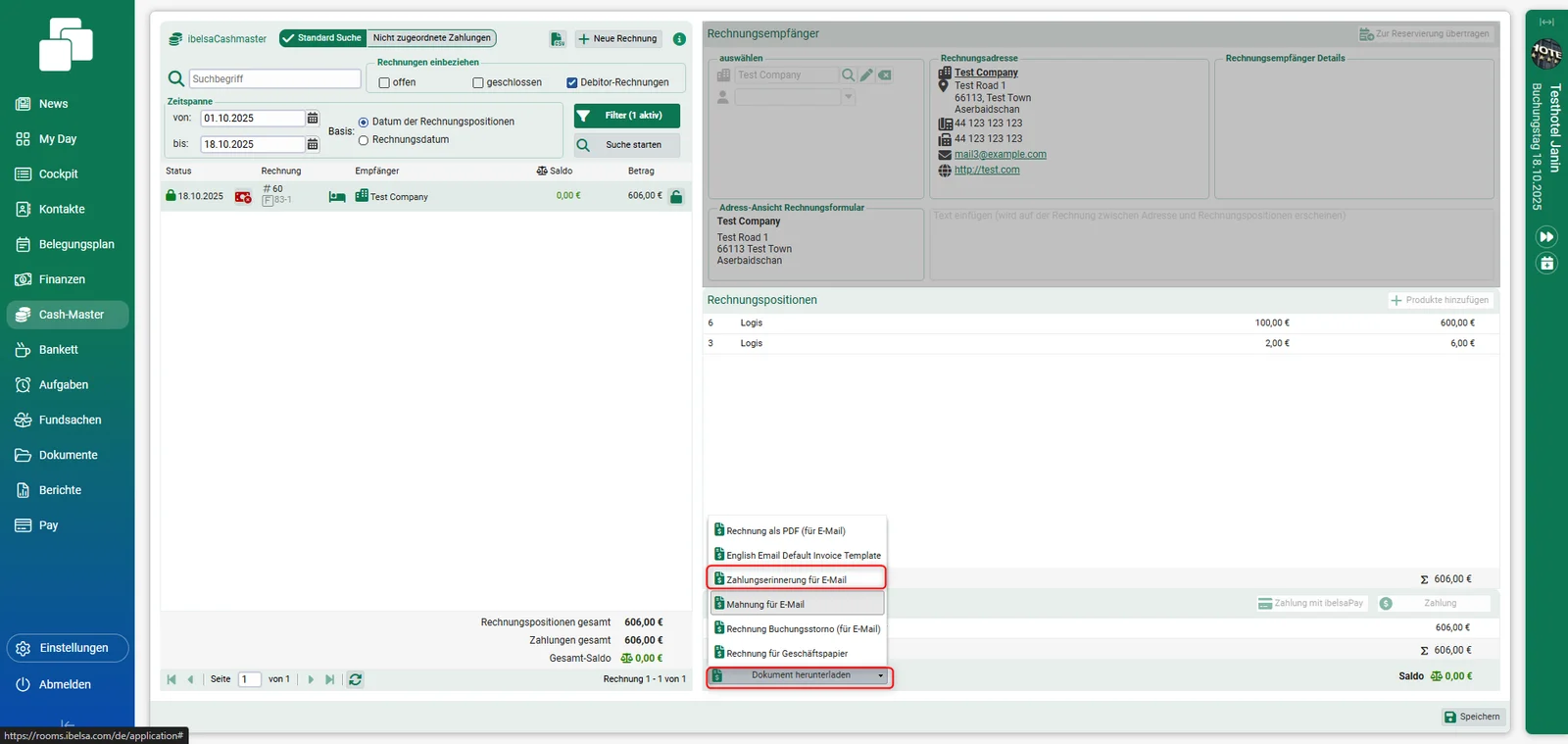The image size is (1568, 744).
Task: Open the mail3@example.com email link
Action: [x=1001, y=155]
